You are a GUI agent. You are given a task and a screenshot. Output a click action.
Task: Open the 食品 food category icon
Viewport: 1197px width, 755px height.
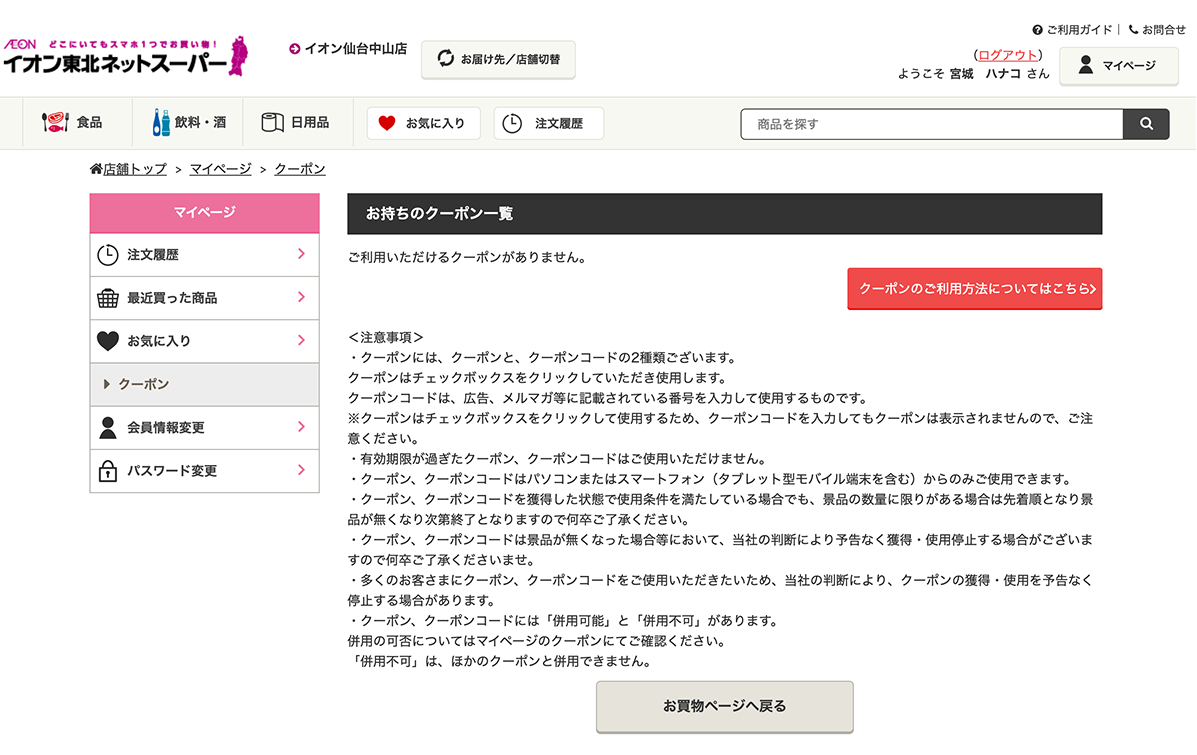(x=54, y=123)
